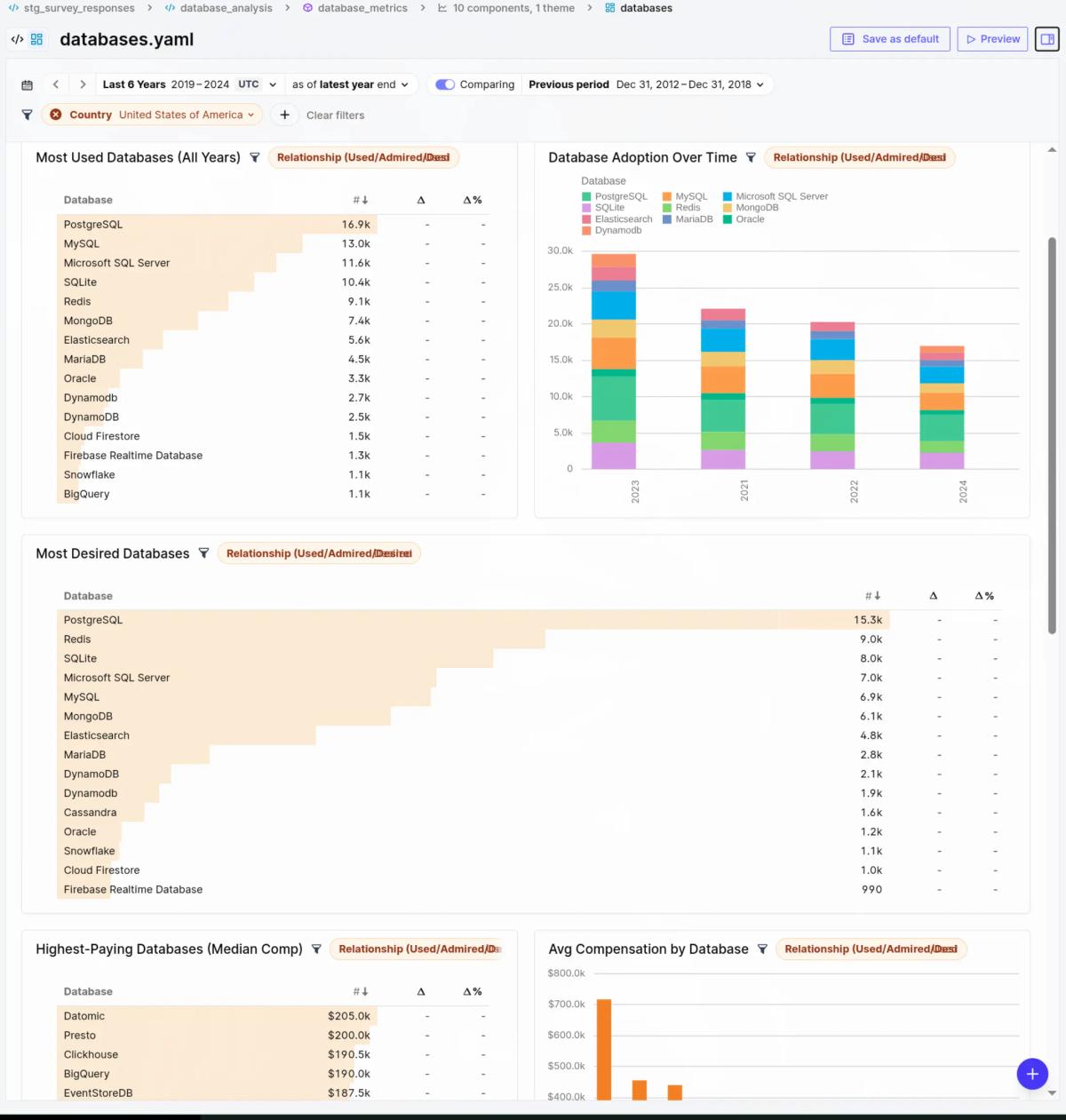
Task: Click Dynamodb legend color swatch
Action: 586,230
